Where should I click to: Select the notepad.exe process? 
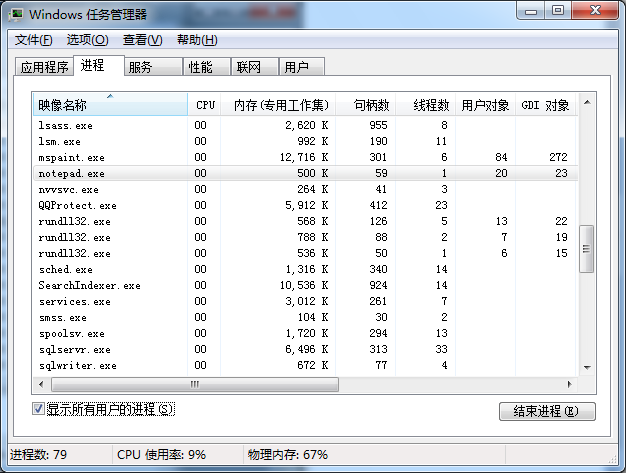305,173
